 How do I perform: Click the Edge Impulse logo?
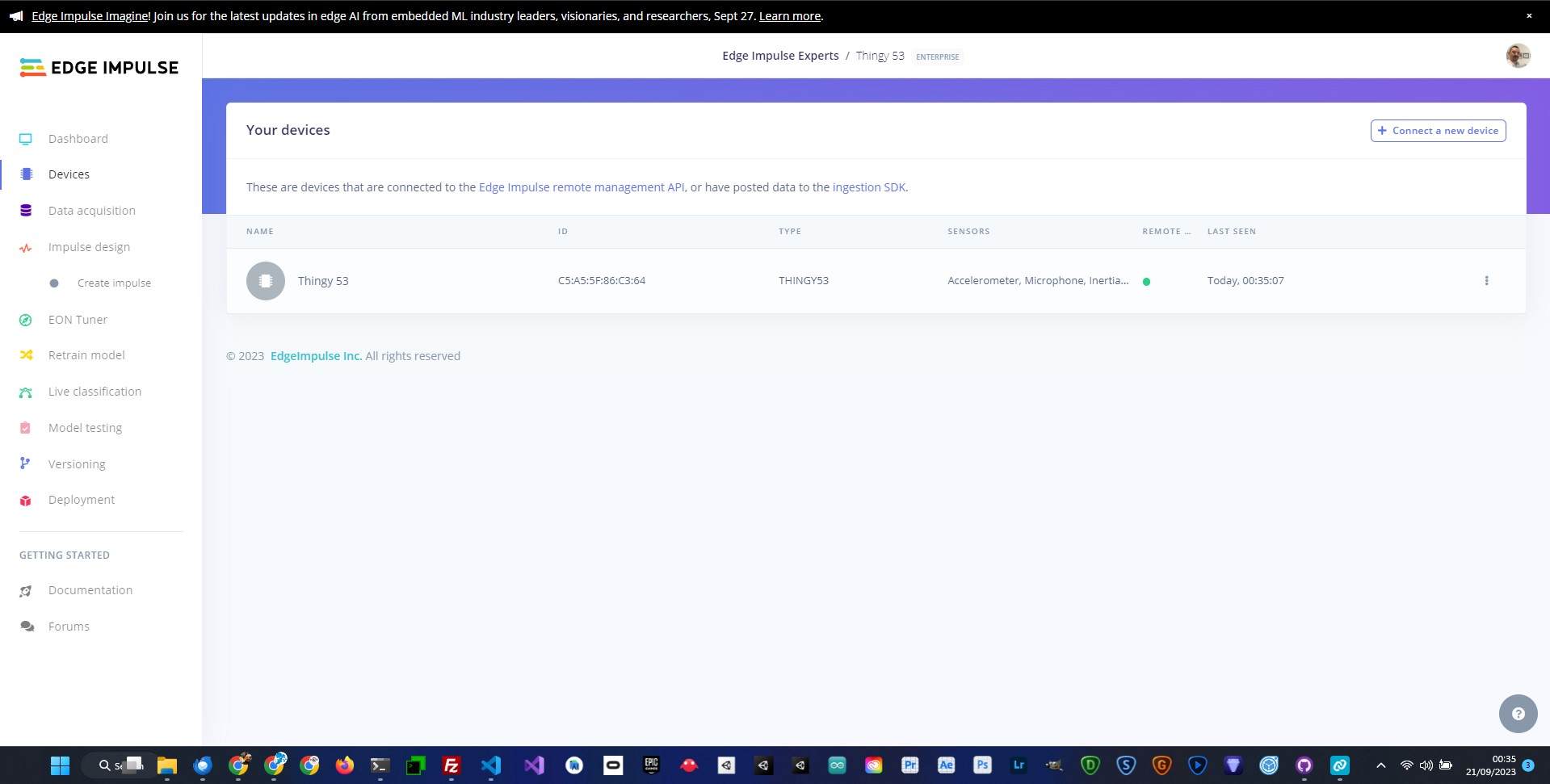click(x=99, y=68)
